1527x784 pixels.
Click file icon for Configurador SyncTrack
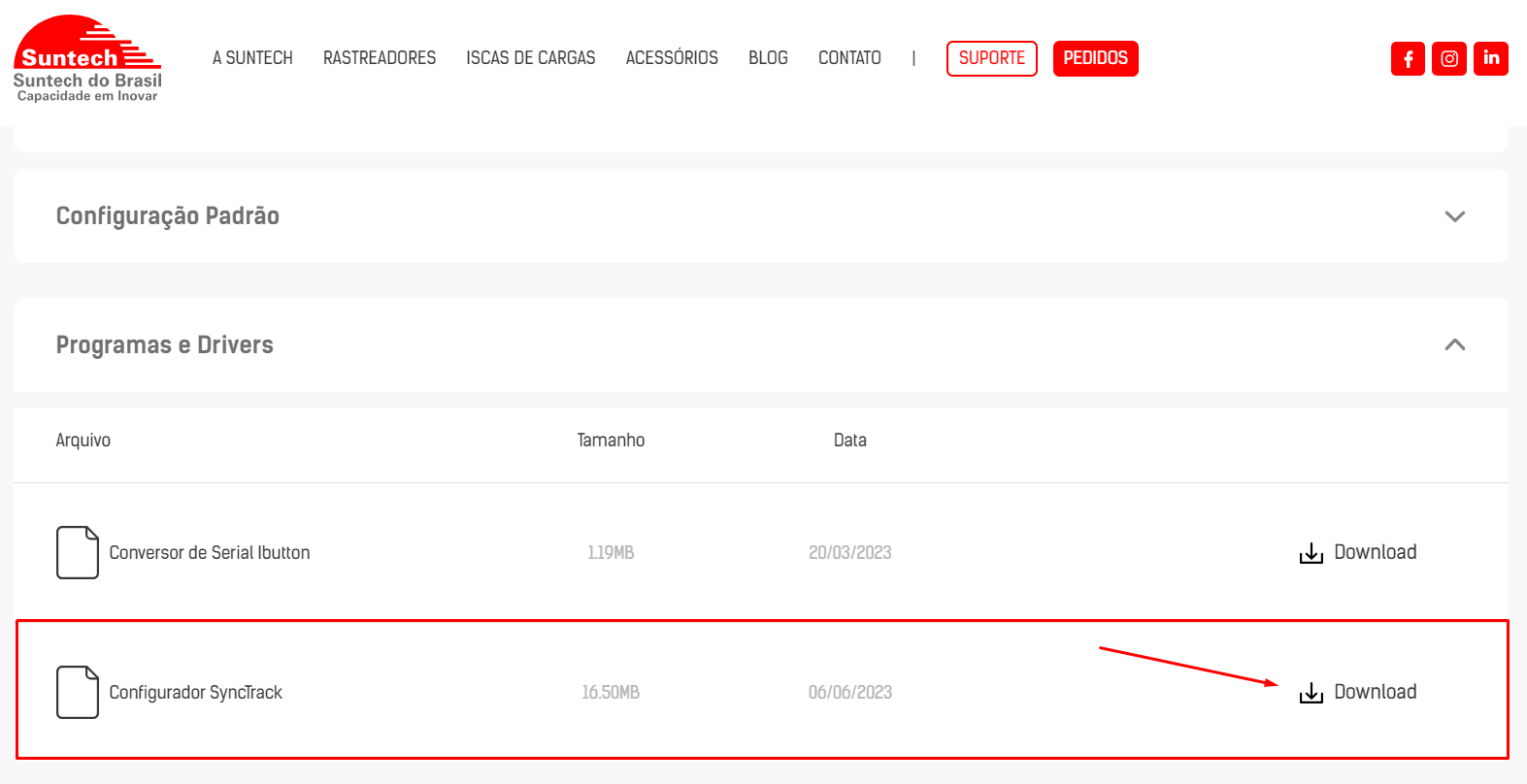78,692
